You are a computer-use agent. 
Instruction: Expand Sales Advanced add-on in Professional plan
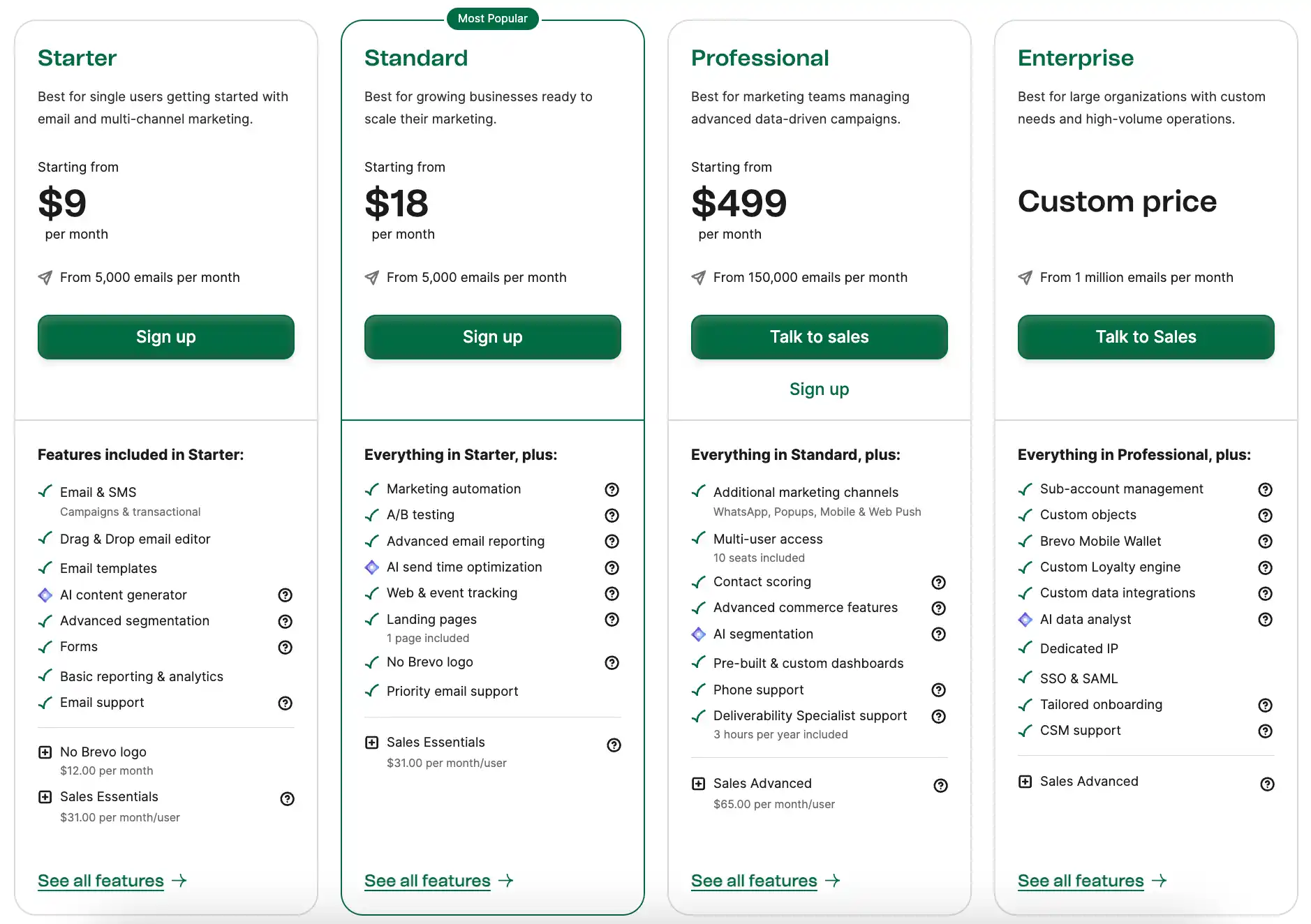pyautogui.click(x=698, y=783)
